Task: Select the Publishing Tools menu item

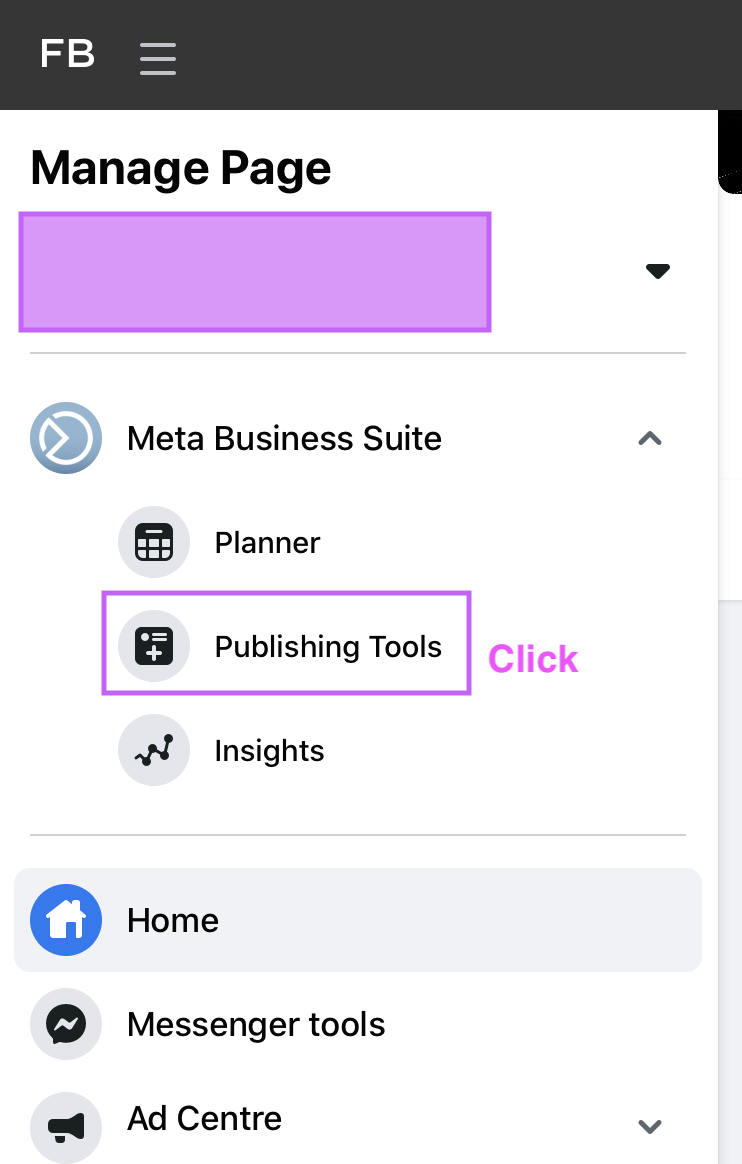Action: pyautogui.click(x=328, y=646)
